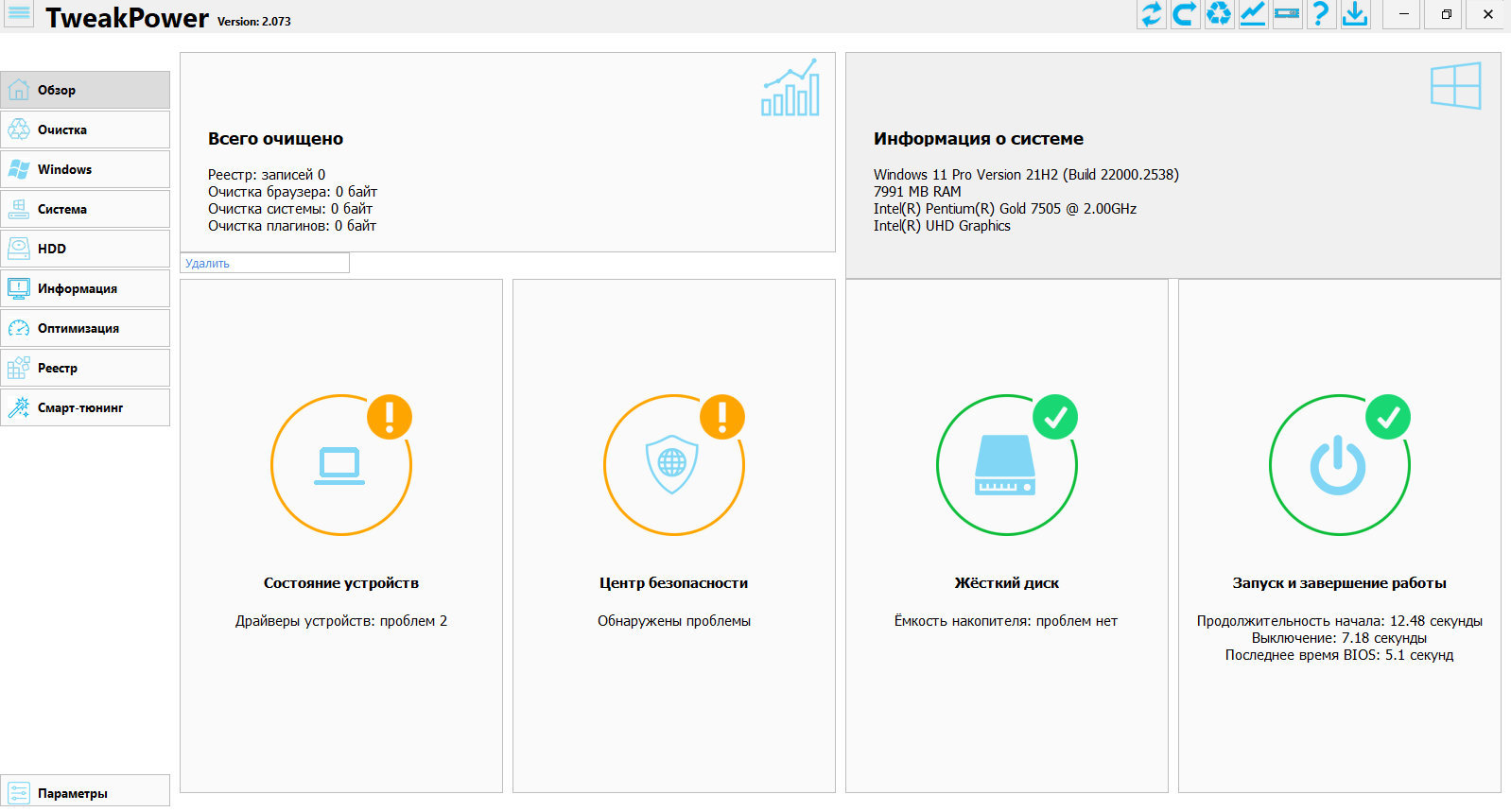The width and height of the screenshot is (1511, 812).
Task: Minimize the TweakPower window
Action: (1403, 14)
